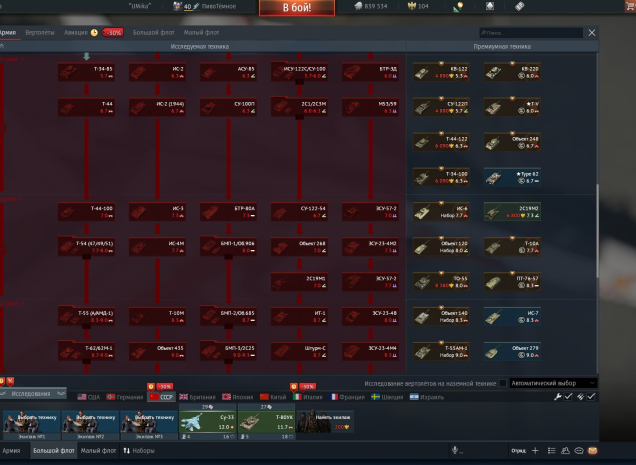Select Большой флот in bottom bar
Screen dimensions: 636x465
54,450
